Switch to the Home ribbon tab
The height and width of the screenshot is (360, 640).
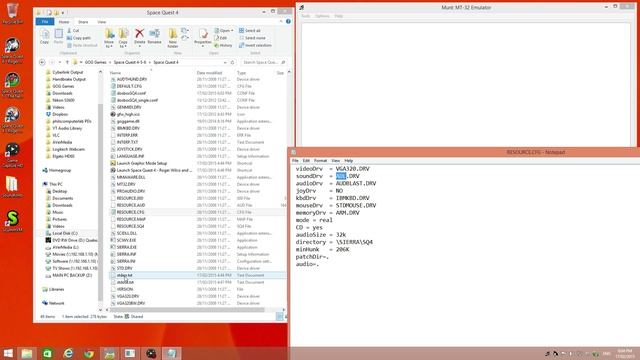(64, 22)
